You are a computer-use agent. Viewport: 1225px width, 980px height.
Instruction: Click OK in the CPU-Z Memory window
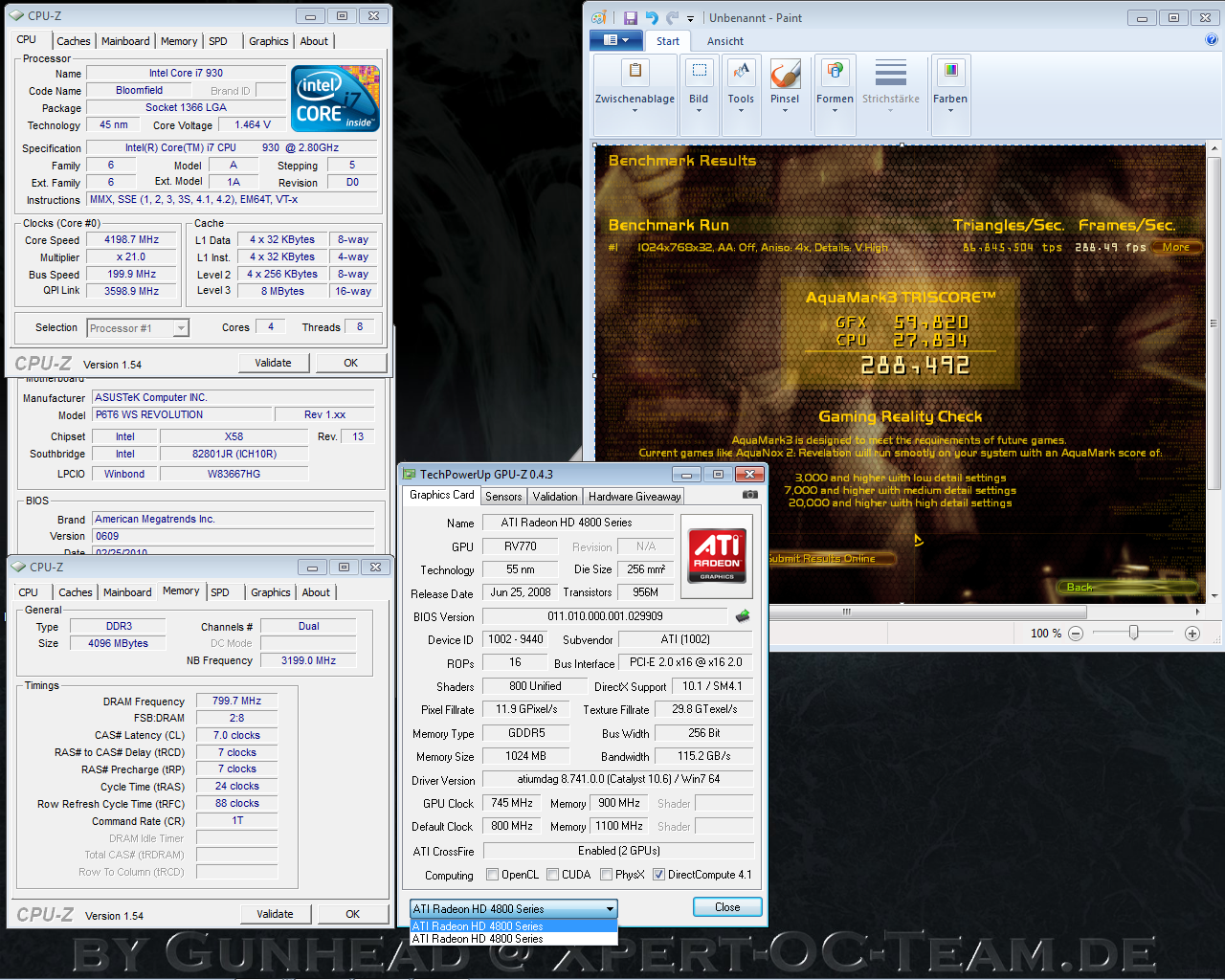[352, 914]
